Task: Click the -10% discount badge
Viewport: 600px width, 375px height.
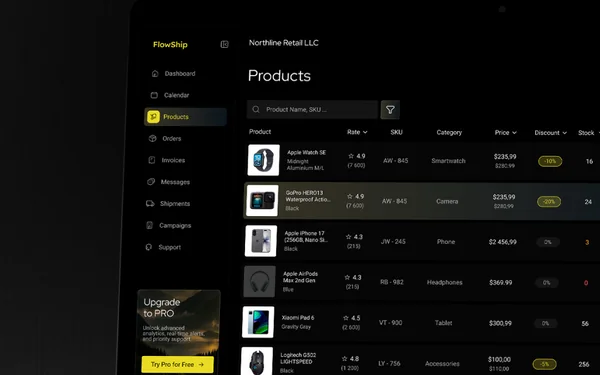Action: [550, 161]
